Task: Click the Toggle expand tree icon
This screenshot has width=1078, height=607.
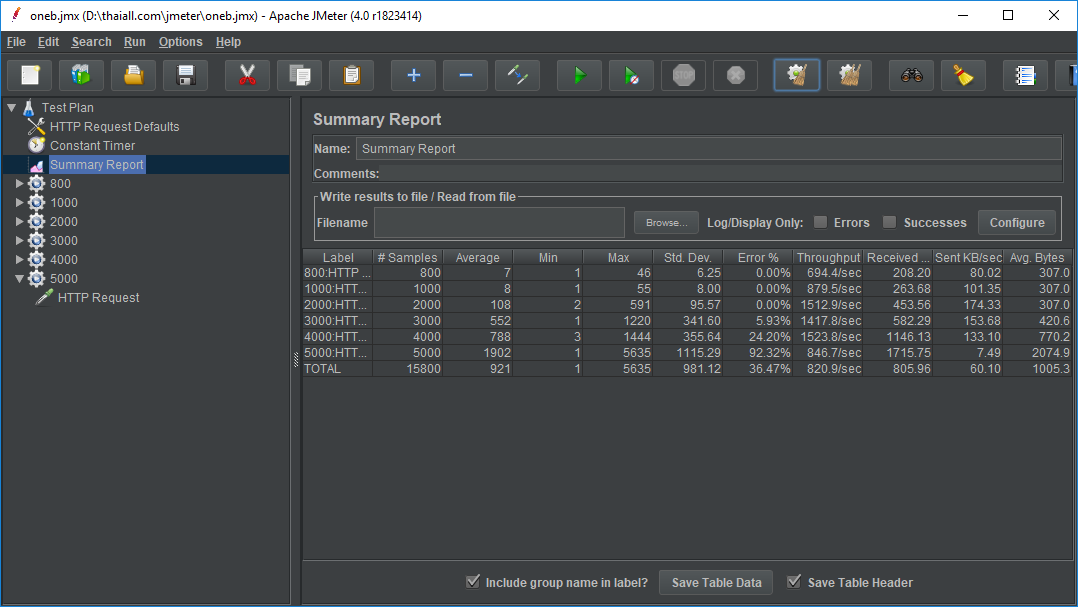Action: point(517,75)
